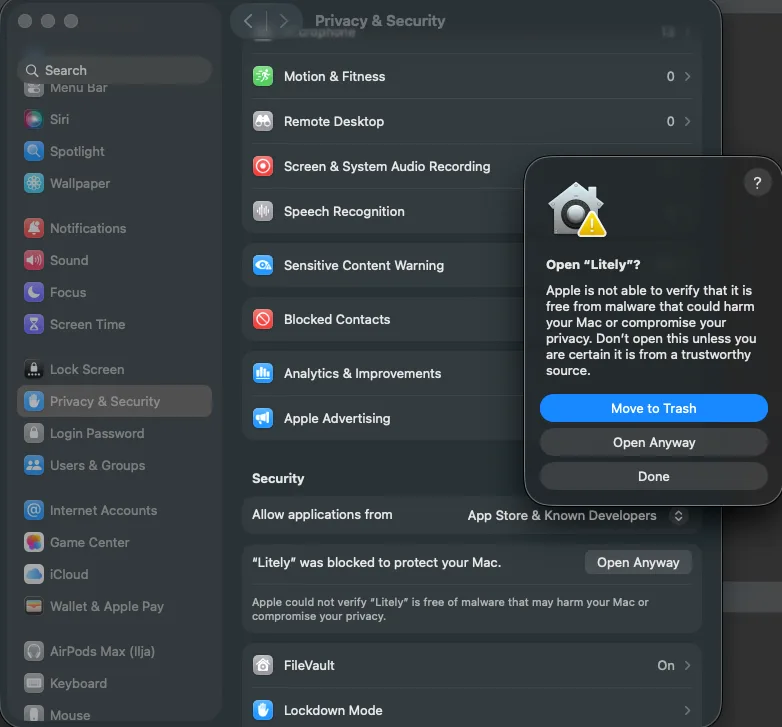Click the Sensitive Content Warning eye icon
Screen dimensions: 782x727
pos(263,265)
